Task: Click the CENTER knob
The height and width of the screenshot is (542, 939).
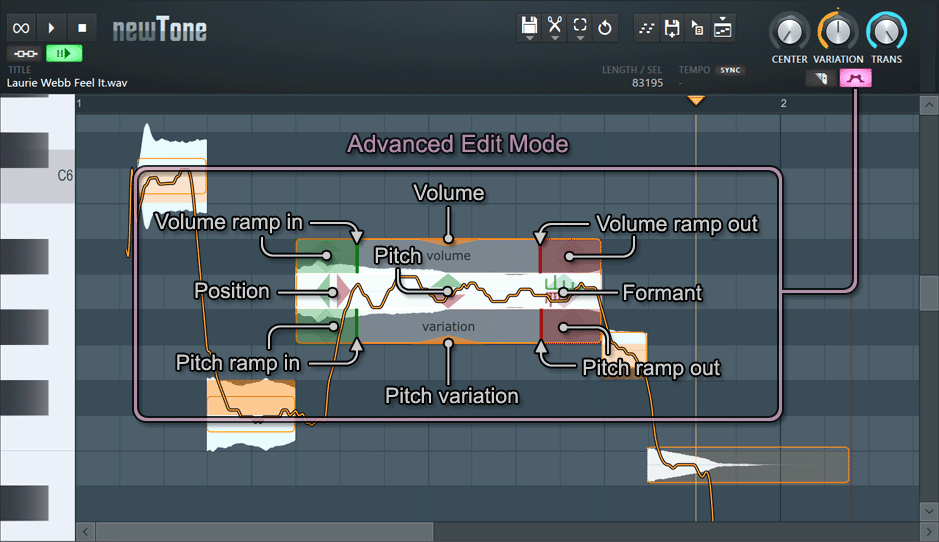Action: click(x=789, y=32)
